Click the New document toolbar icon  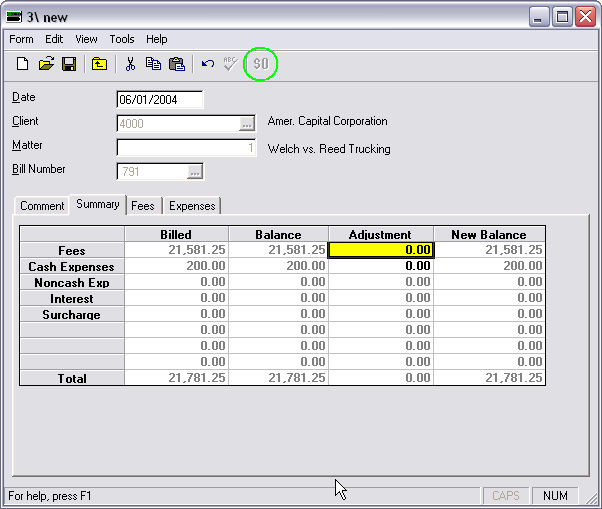(x=22, y=64)
